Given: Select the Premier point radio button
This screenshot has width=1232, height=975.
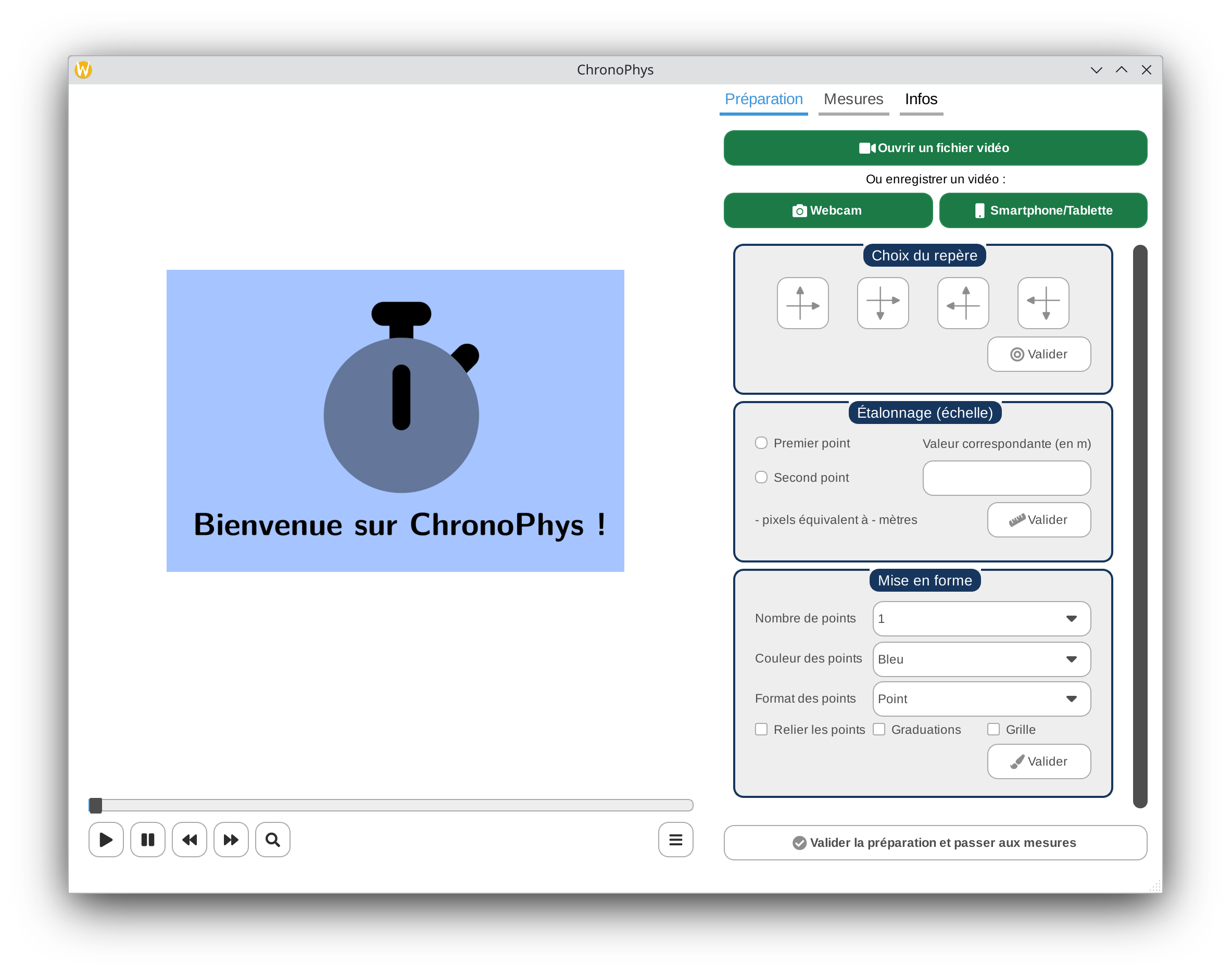Looking at the screenshot, I should point(761,443).
